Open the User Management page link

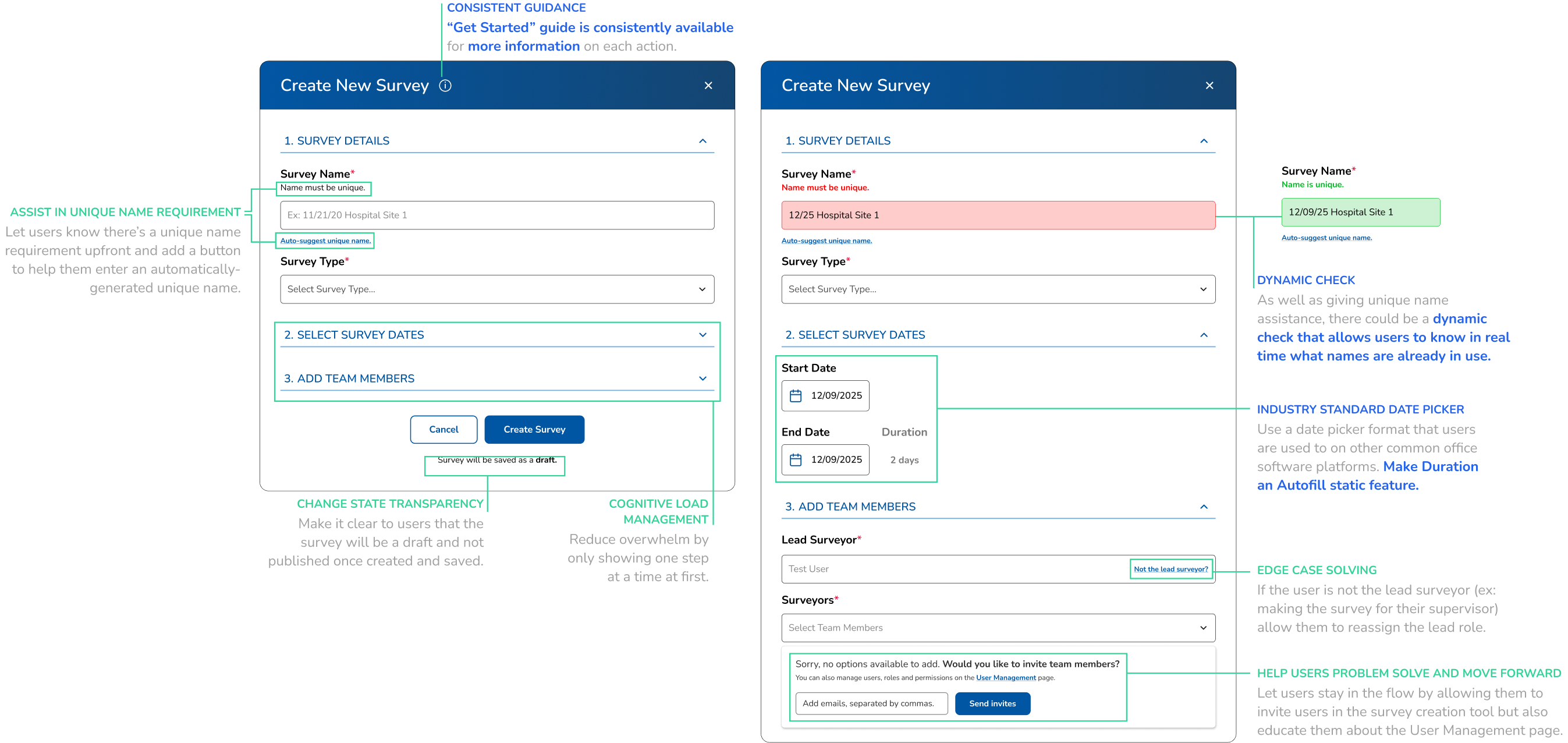1006,677
